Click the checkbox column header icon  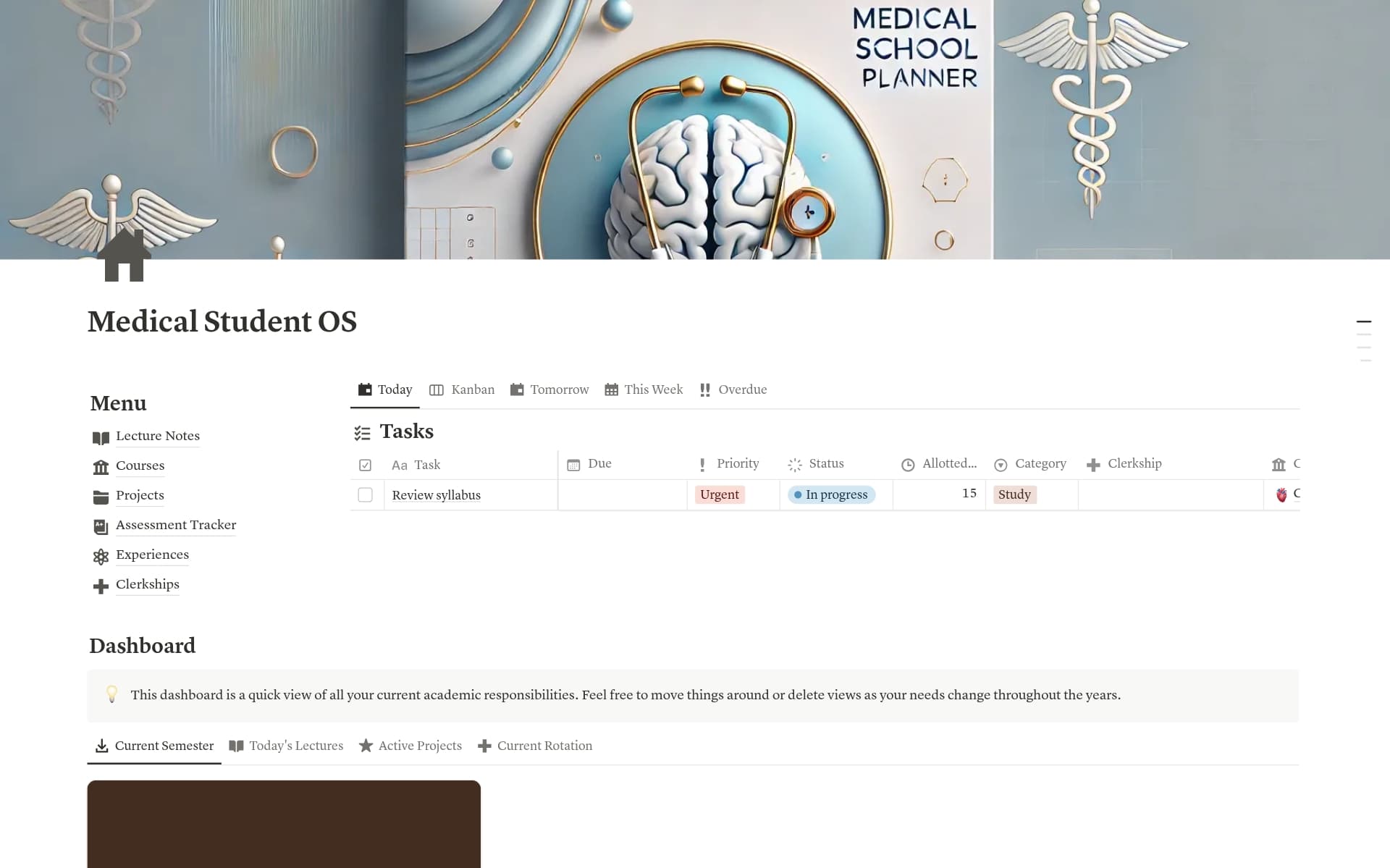(x=365, y=465)
